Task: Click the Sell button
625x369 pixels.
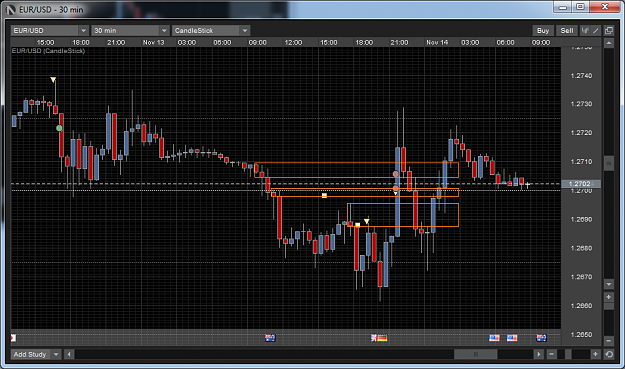Action: click(566, 31)
